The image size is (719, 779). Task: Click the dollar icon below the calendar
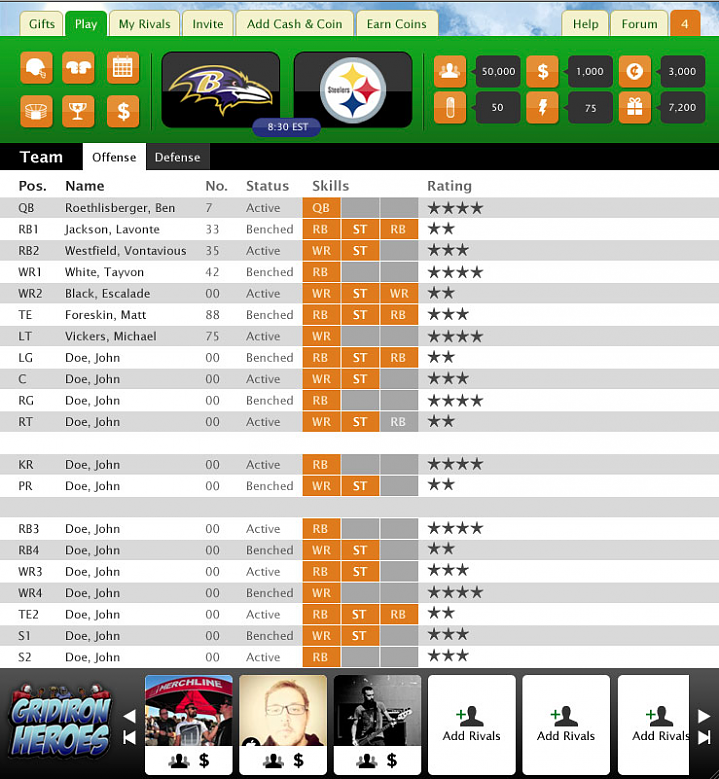coord(123,111)
